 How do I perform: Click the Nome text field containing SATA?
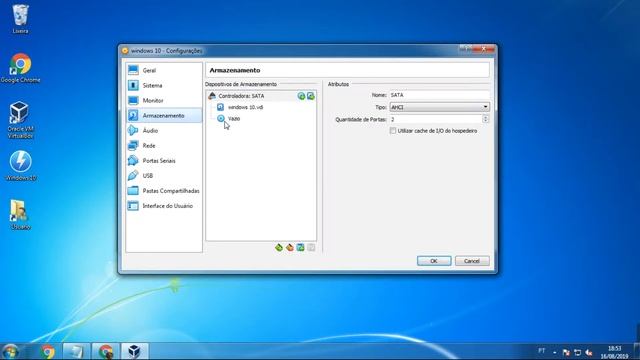[439, 95]
